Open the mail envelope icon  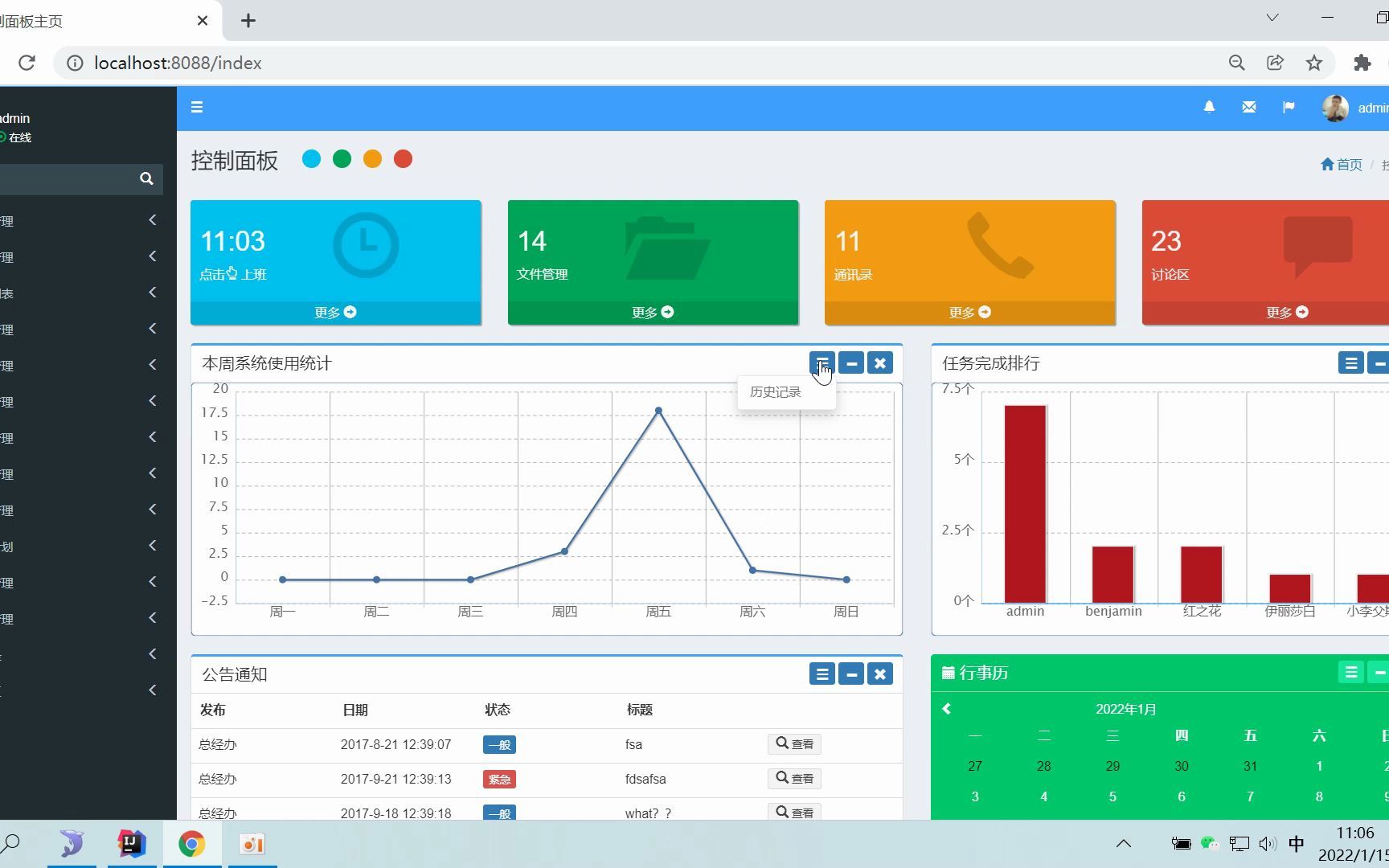click(x=1248, y=107)
